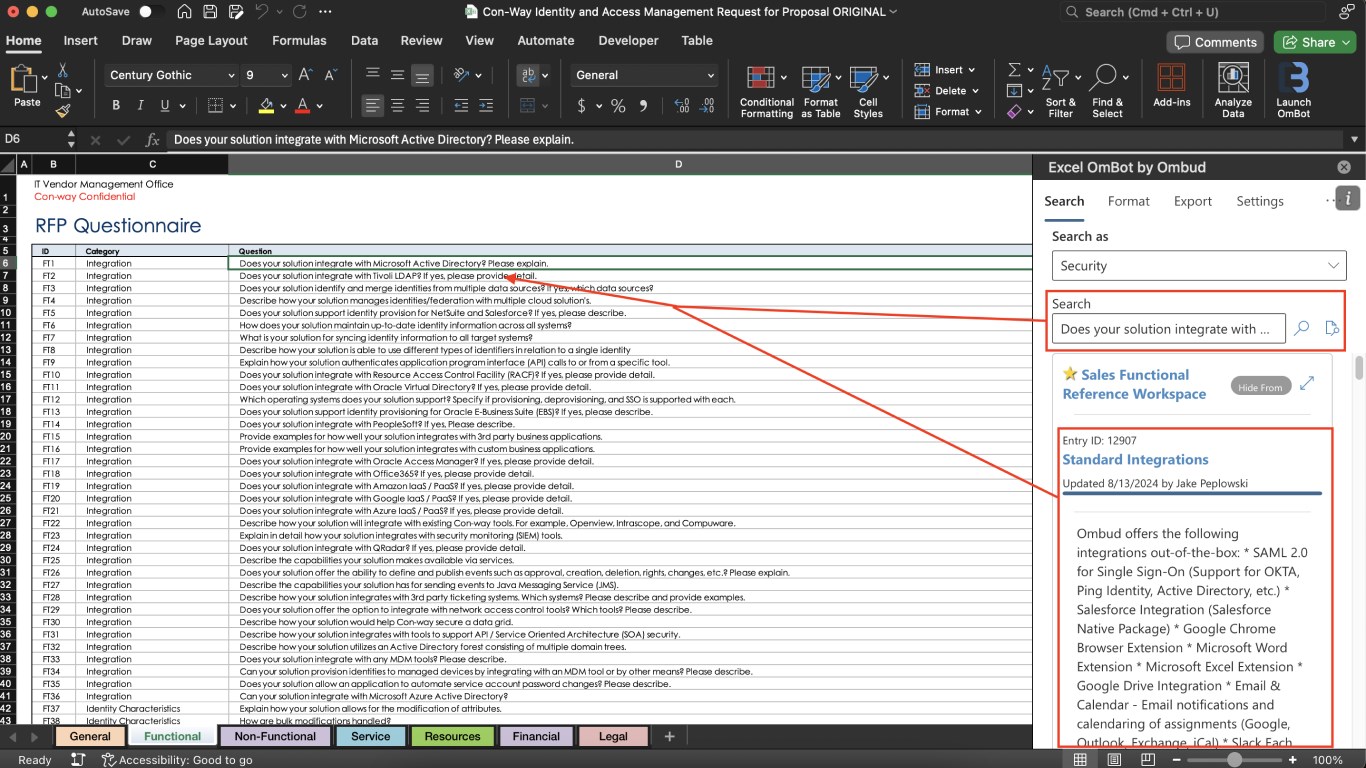1366x768 pixels.
Task: Click the green Share button
Action: 1314,42
